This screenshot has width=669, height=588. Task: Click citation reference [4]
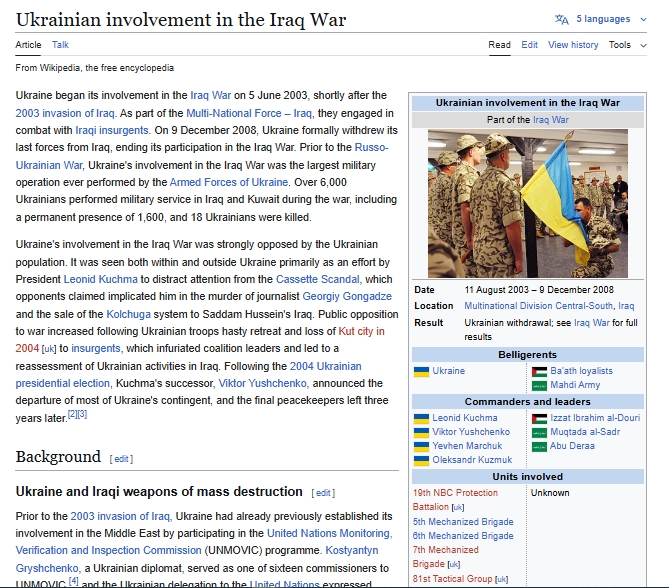click(x=73, y=581)
